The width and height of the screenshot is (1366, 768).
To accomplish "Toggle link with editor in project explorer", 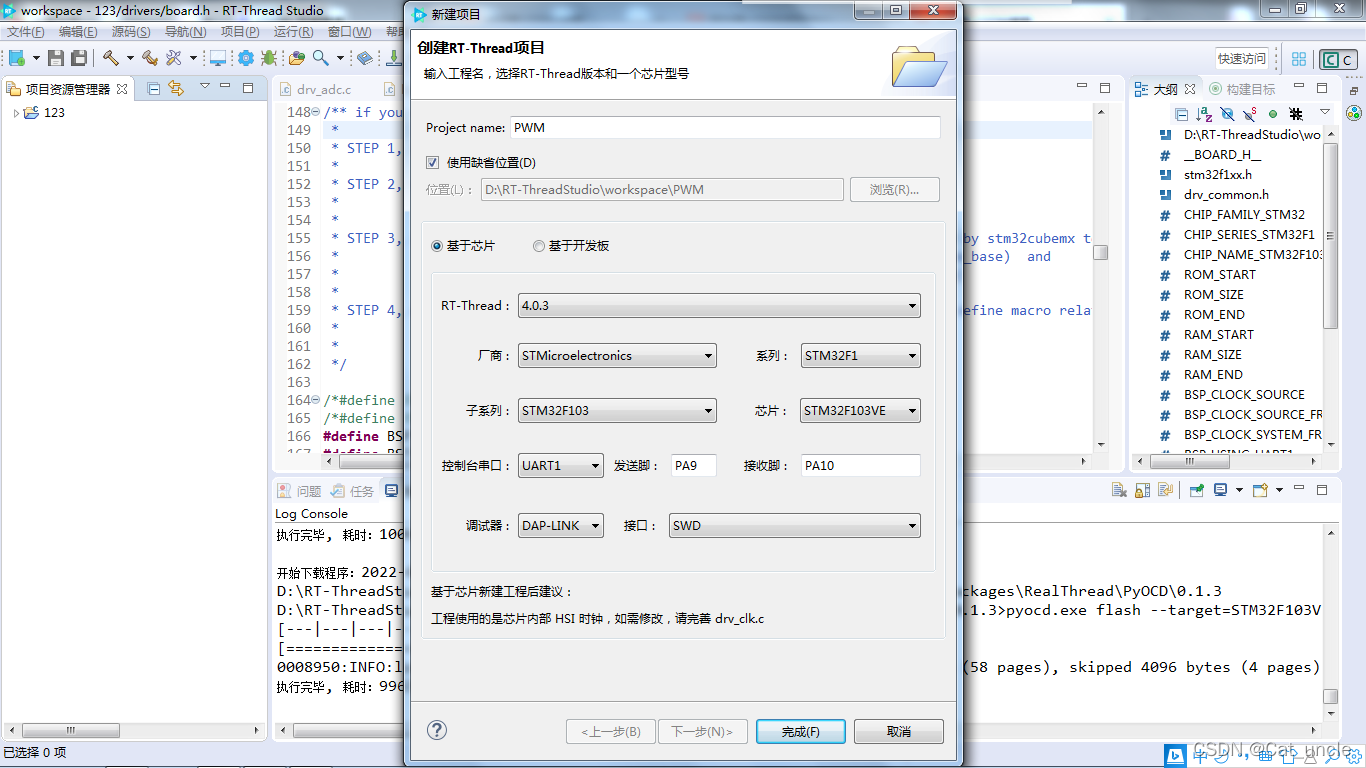I will click(x=176, y=88).
